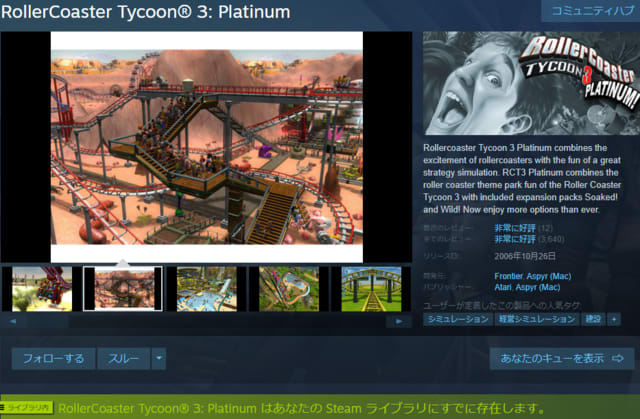The width and height of the screenshot is (640, 419).
Task: Click the フォローする button
Action: [53, 359]
